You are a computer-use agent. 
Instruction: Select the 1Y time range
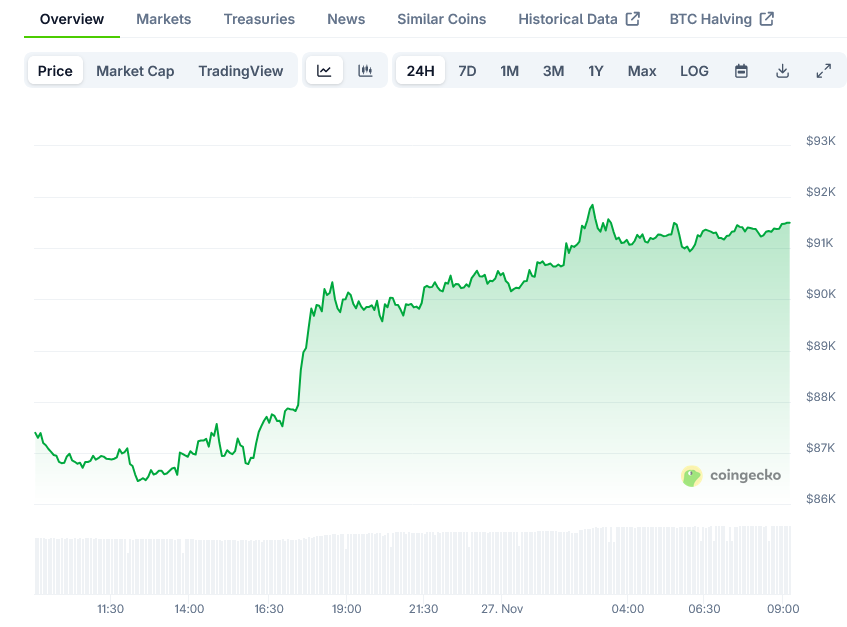[x=596, y=71]
